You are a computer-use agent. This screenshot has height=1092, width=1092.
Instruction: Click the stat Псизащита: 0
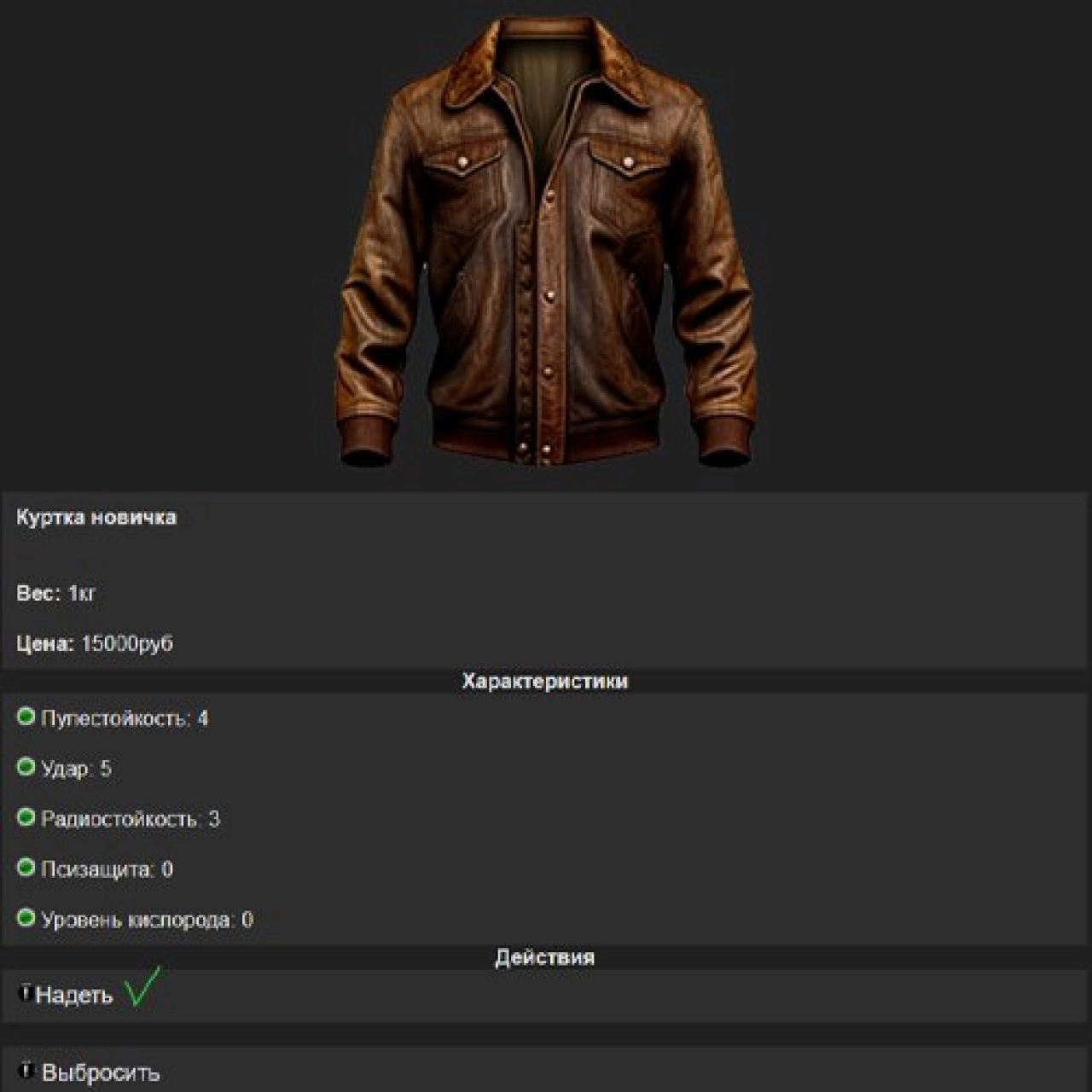click(107, 869)
